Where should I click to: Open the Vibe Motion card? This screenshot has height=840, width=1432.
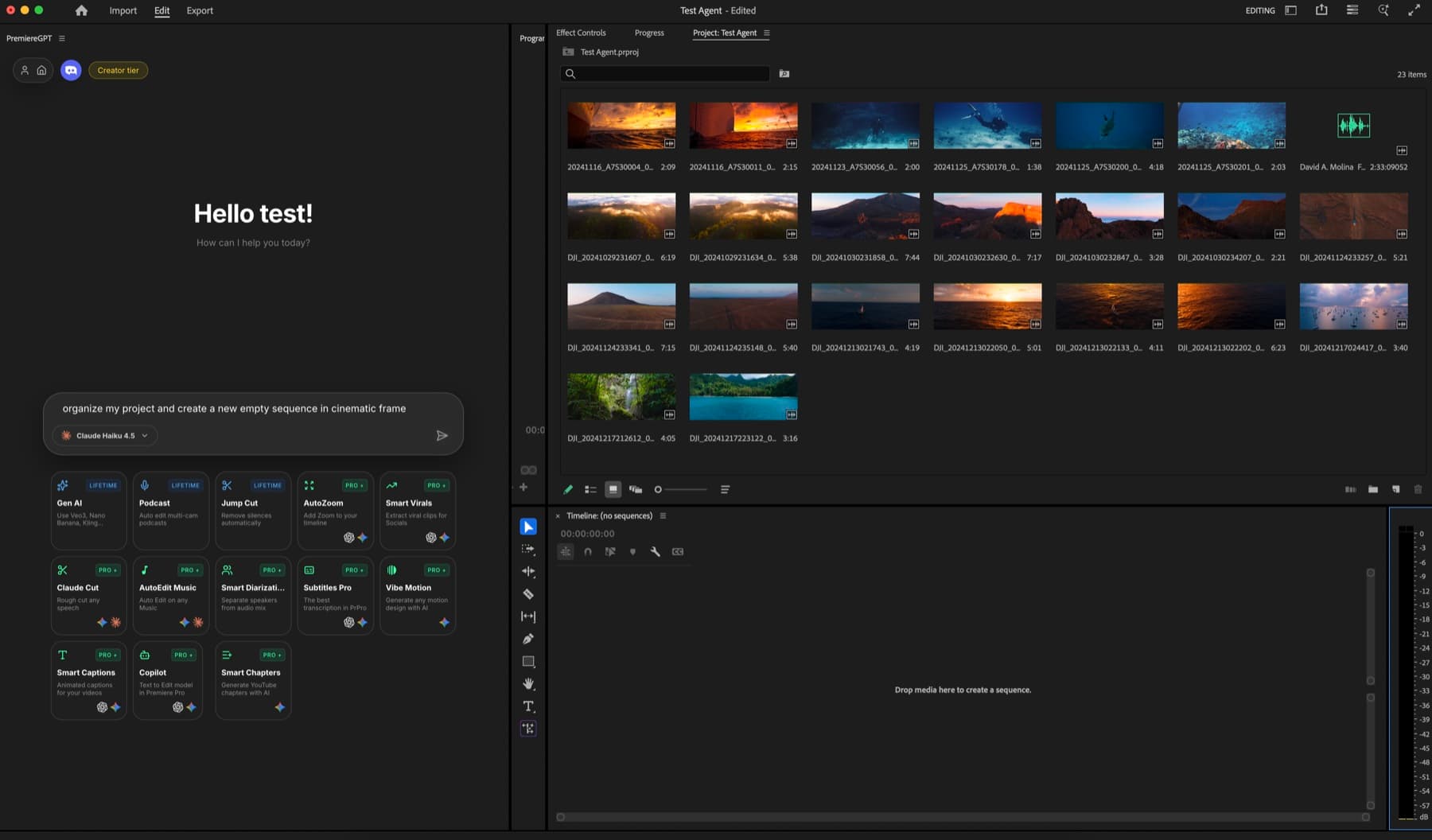pyautogui.click(x=418, y=596)
